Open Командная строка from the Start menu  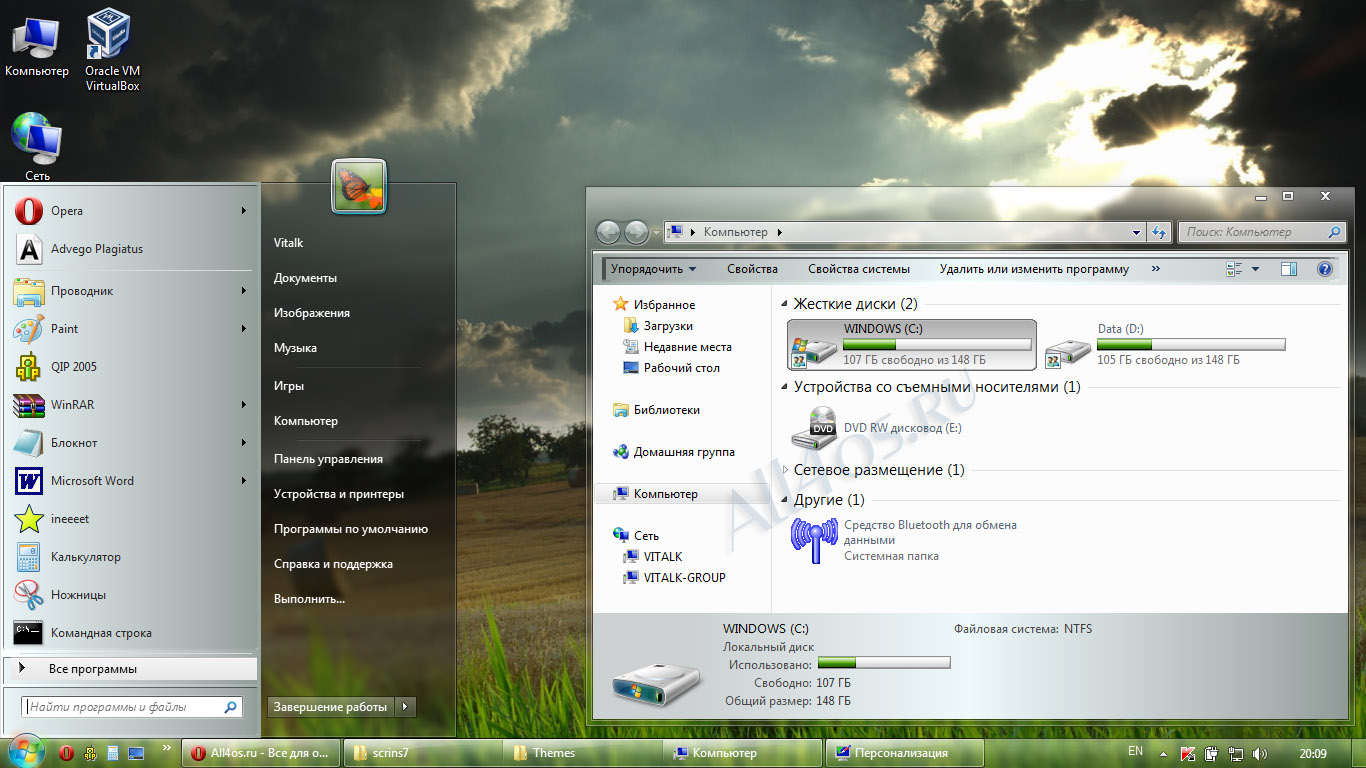130,633
